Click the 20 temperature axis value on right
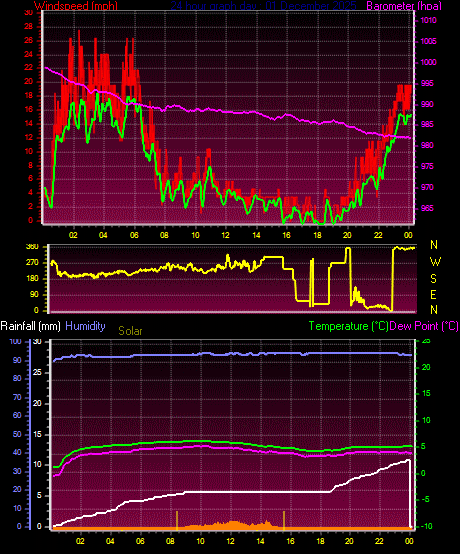 click(426, 367)
